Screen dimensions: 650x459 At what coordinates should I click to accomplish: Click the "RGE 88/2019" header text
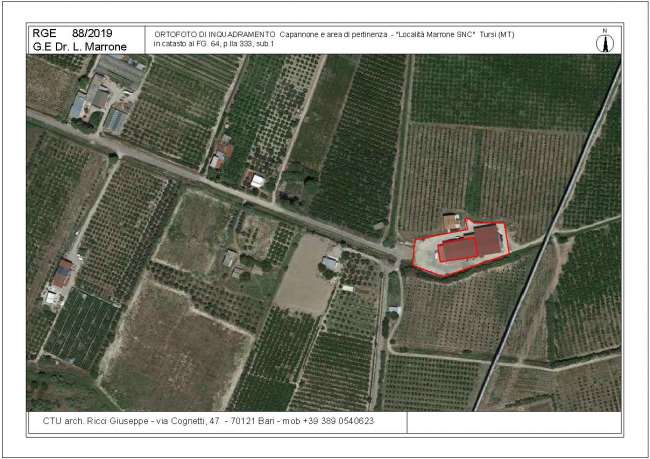point(73,33)
